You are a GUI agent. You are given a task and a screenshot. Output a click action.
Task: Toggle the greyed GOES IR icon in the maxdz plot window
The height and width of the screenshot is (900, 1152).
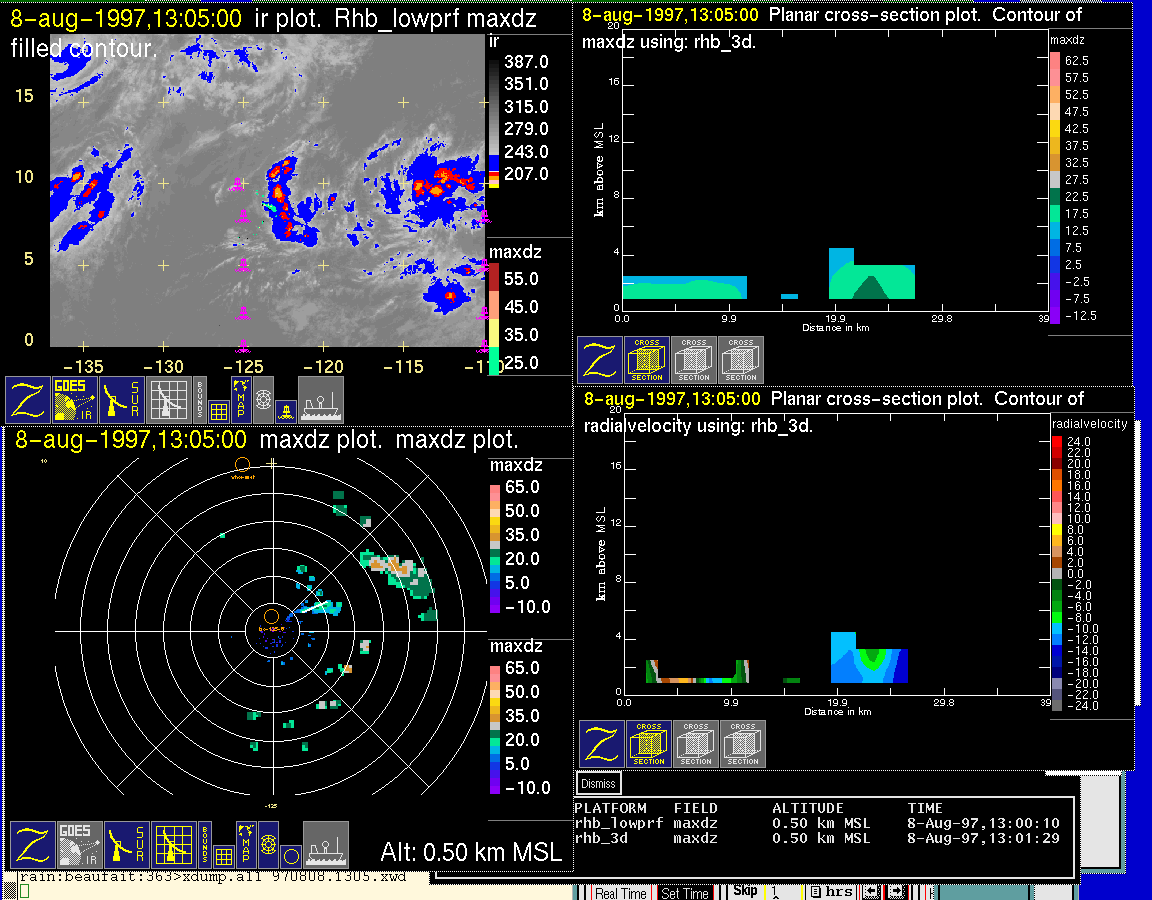[x=79, y=845]
